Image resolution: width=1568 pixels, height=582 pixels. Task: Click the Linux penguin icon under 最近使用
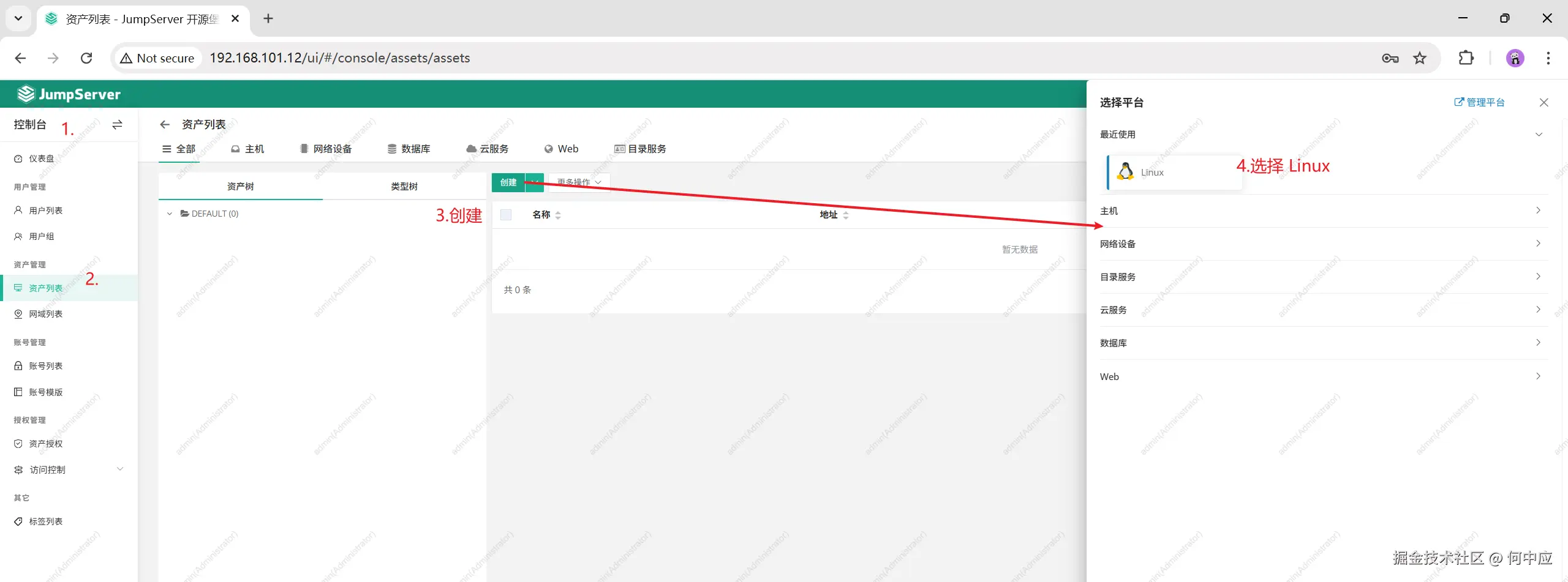point(1125,171)
